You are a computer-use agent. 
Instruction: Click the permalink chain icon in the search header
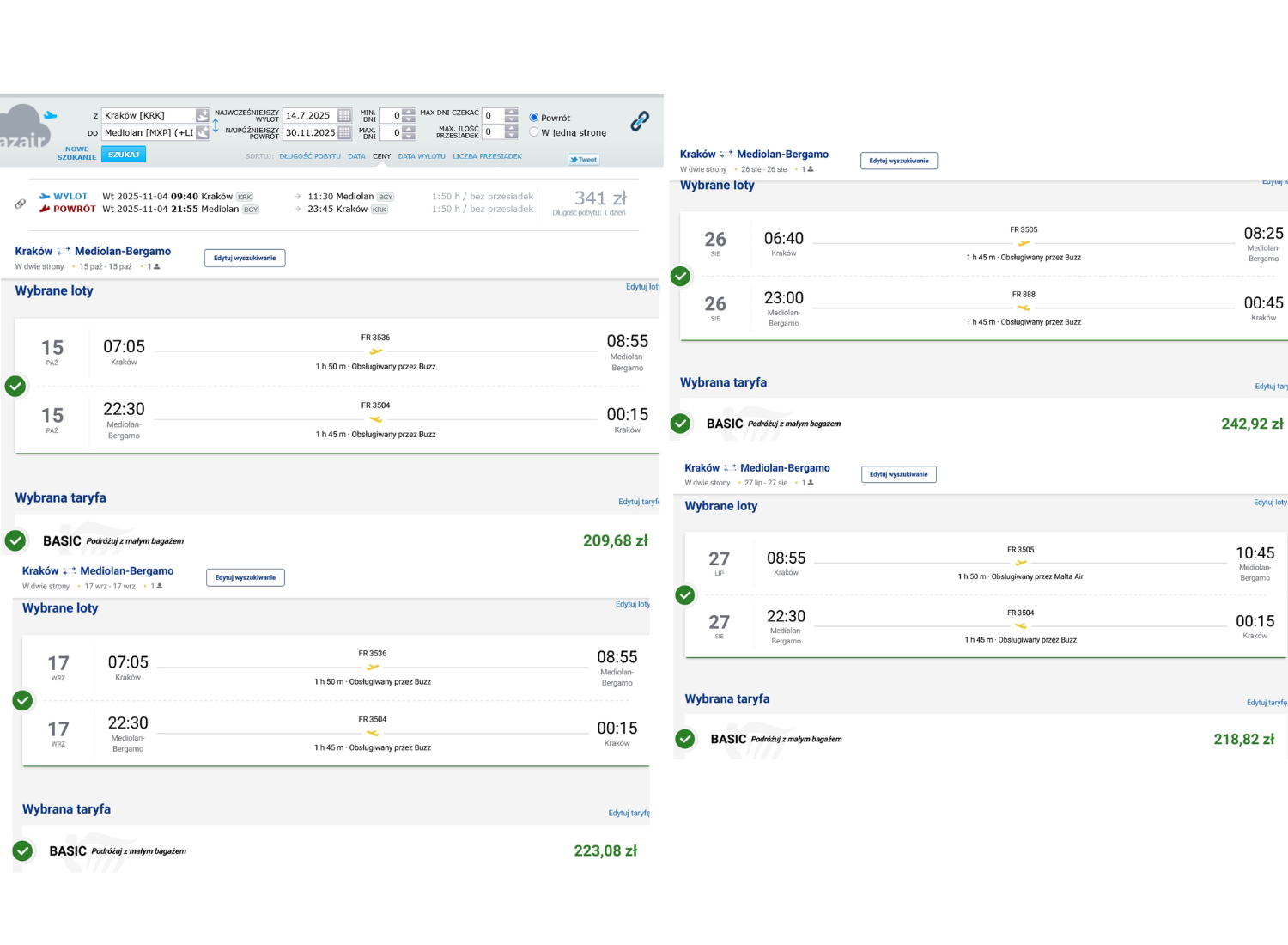click(x=640, y=121)
